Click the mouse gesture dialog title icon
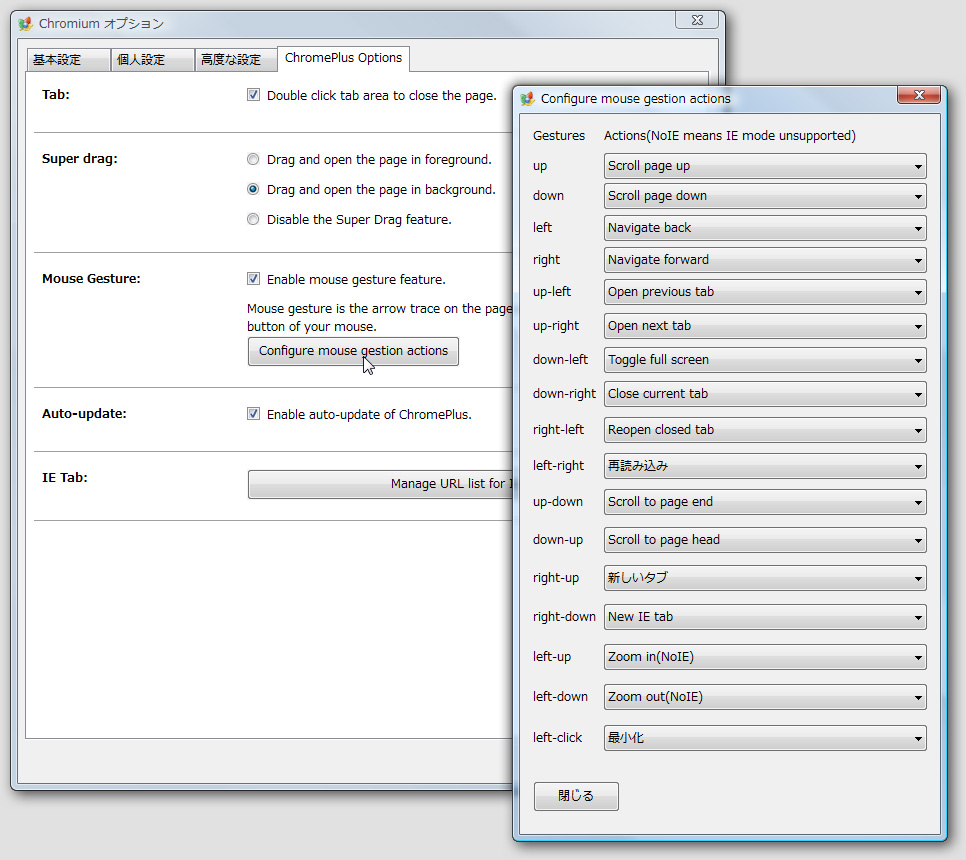 coord(527,99)
